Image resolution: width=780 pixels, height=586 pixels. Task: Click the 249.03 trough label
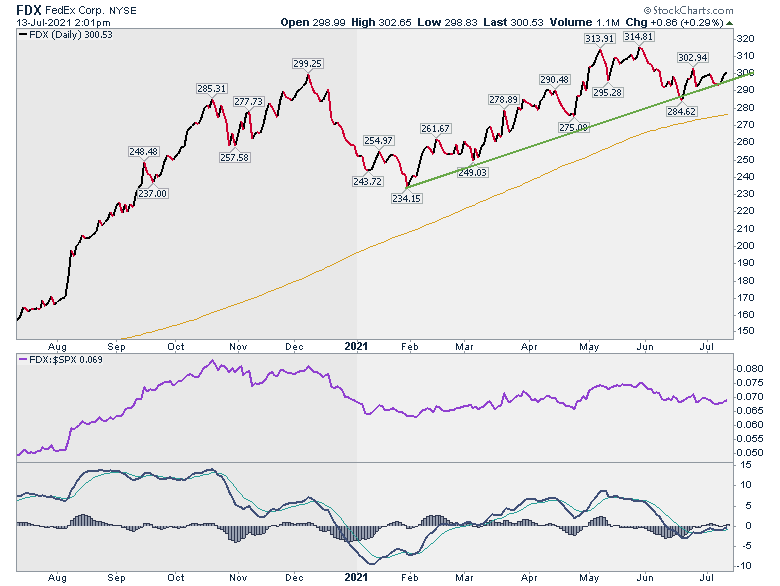coord(473,173)
